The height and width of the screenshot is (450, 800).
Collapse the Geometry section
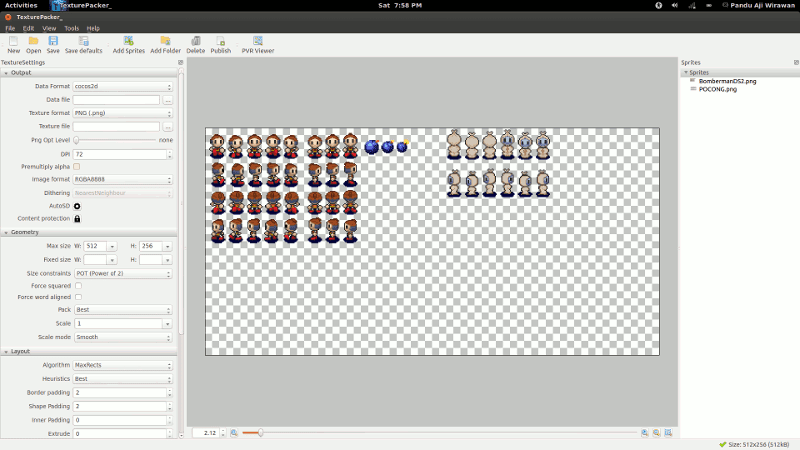tap(6, 232)
